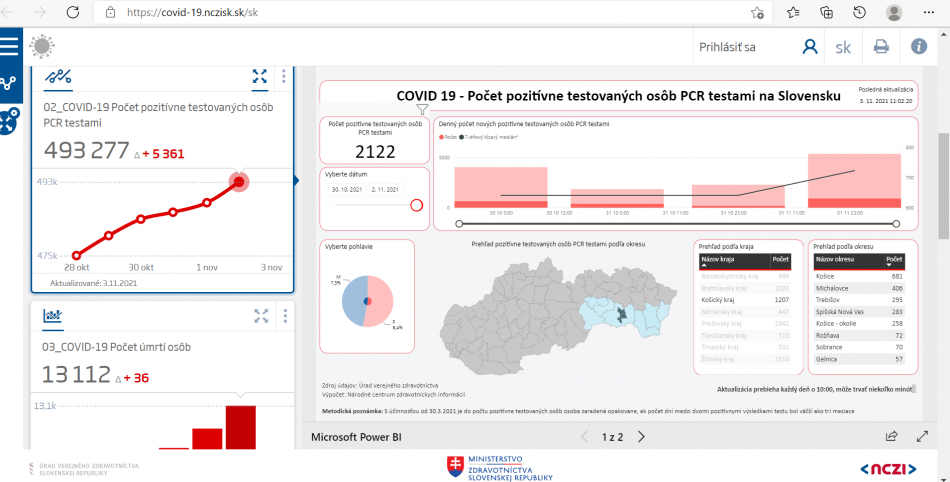Click Power BI share icon
This screenshot has width=950, height=482.
click(891, 436)
